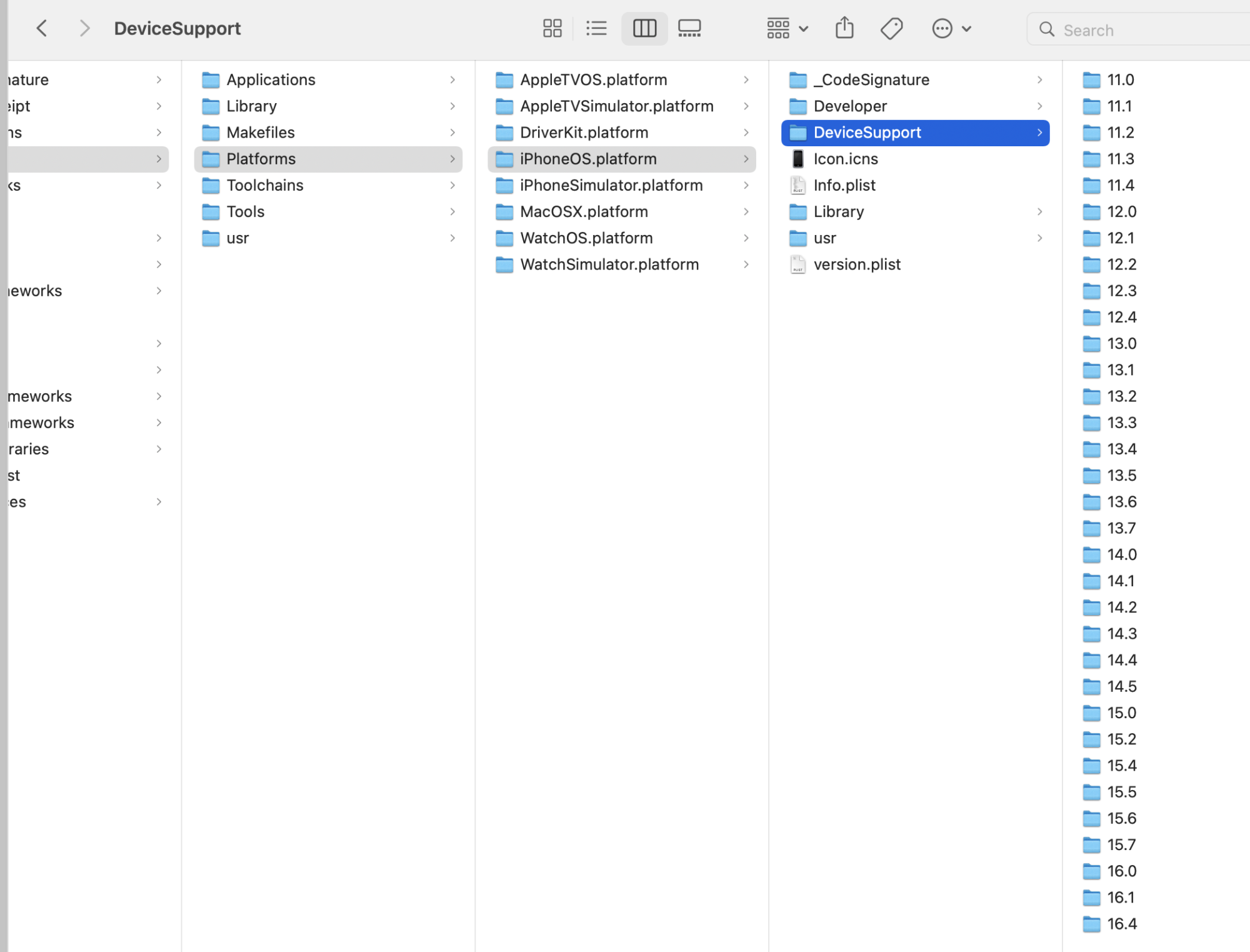Select the version.plist file
The image size is (1250, 952).
[856, 265]
